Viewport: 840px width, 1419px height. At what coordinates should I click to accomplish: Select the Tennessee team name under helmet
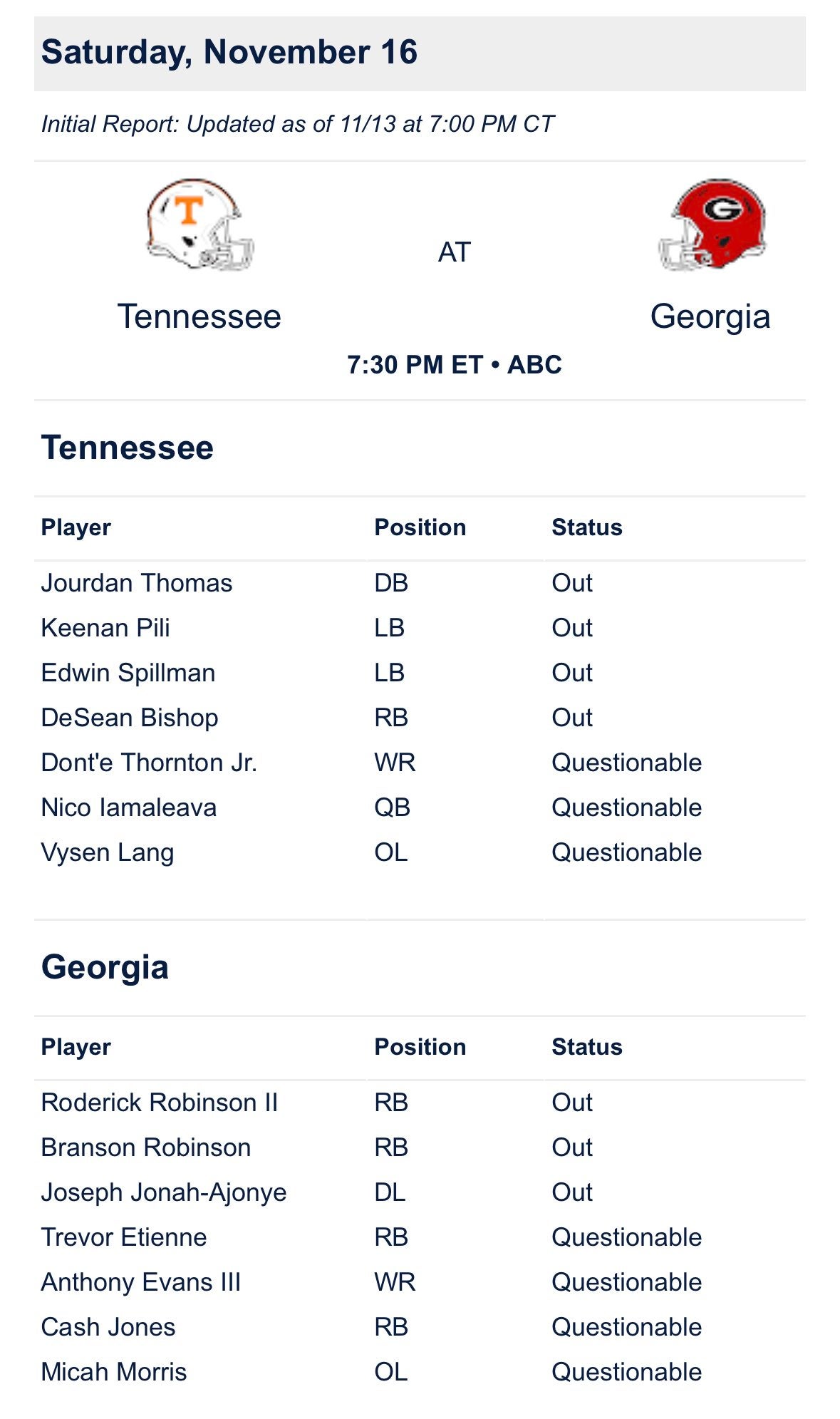tap(199, 316)
